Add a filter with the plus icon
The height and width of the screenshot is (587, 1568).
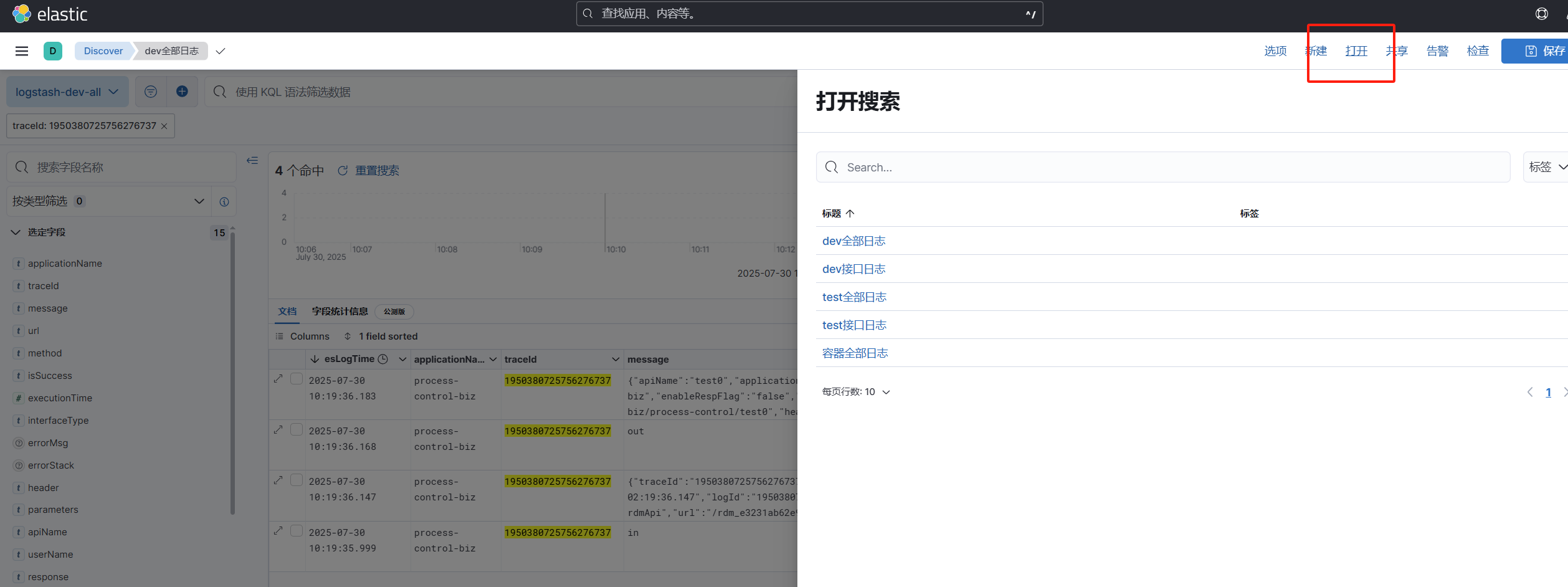[x=182, y=92]
